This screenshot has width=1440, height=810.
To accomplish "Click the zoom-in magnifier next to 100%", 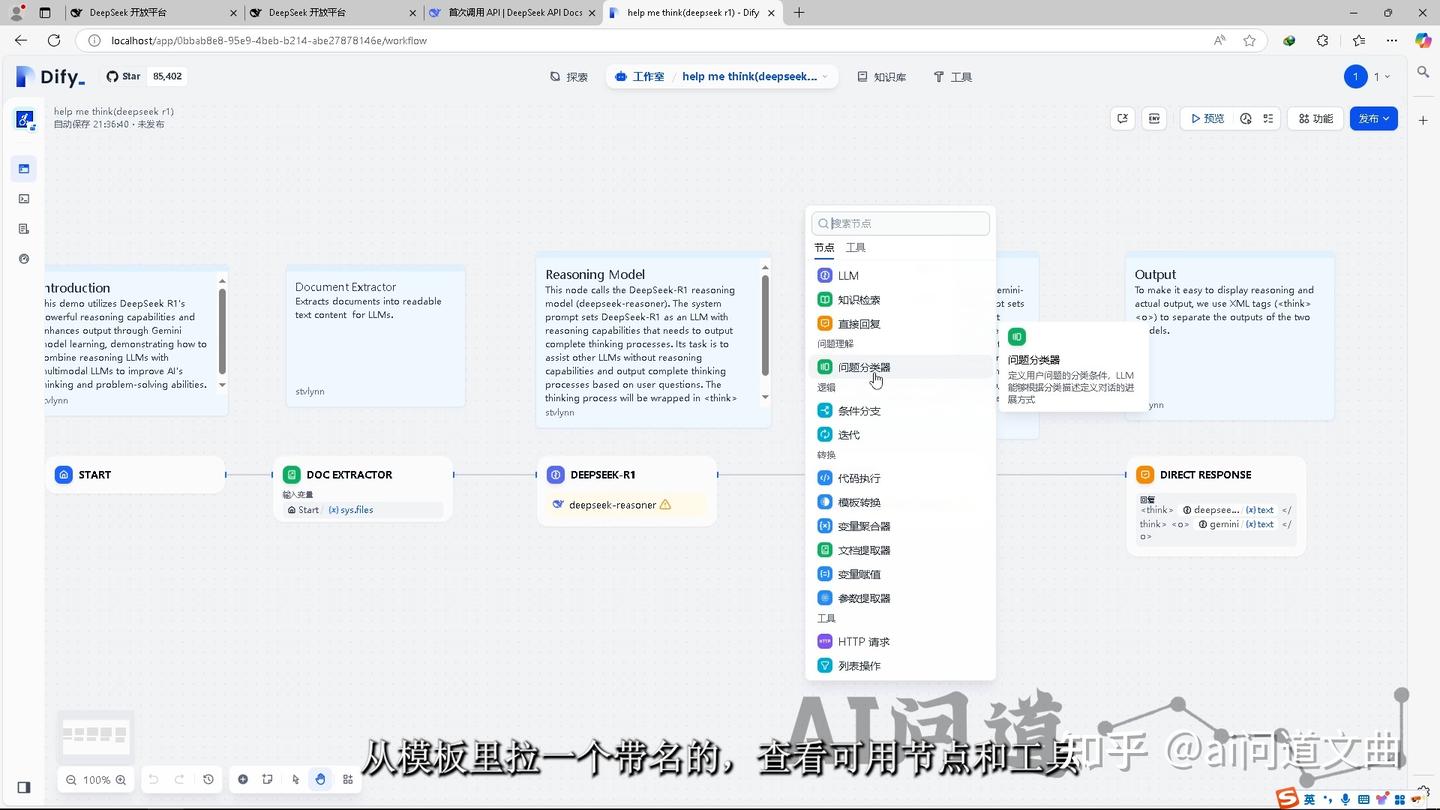I will [x=120, y=779].
